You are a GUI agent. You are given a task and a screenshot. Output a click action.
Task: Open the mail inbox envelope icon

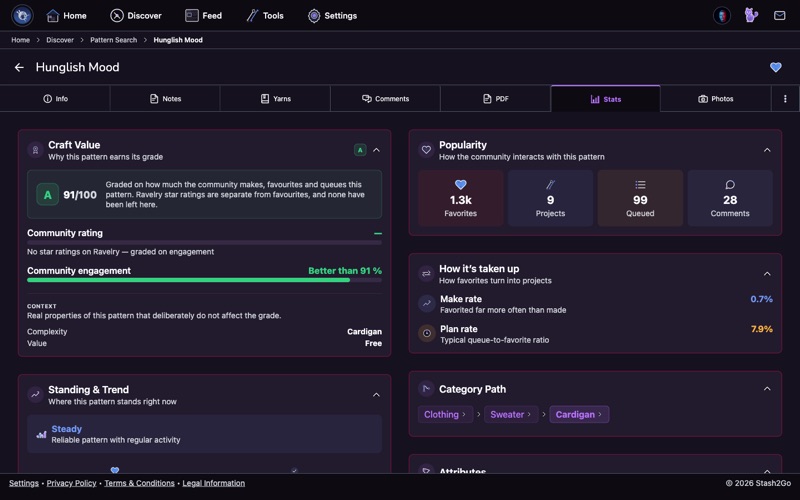click(780, 16)
